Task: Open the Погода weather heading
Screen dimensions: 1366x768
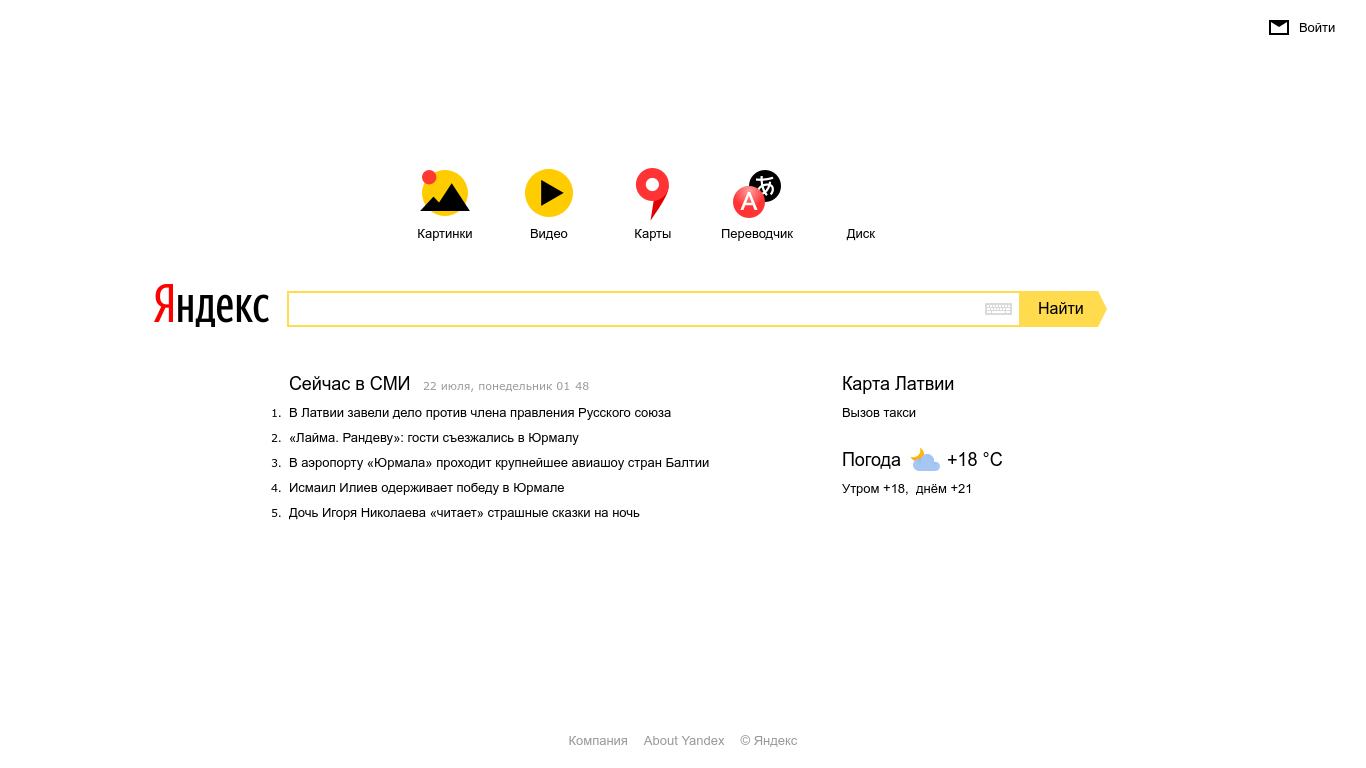Action: pos(871,460)
